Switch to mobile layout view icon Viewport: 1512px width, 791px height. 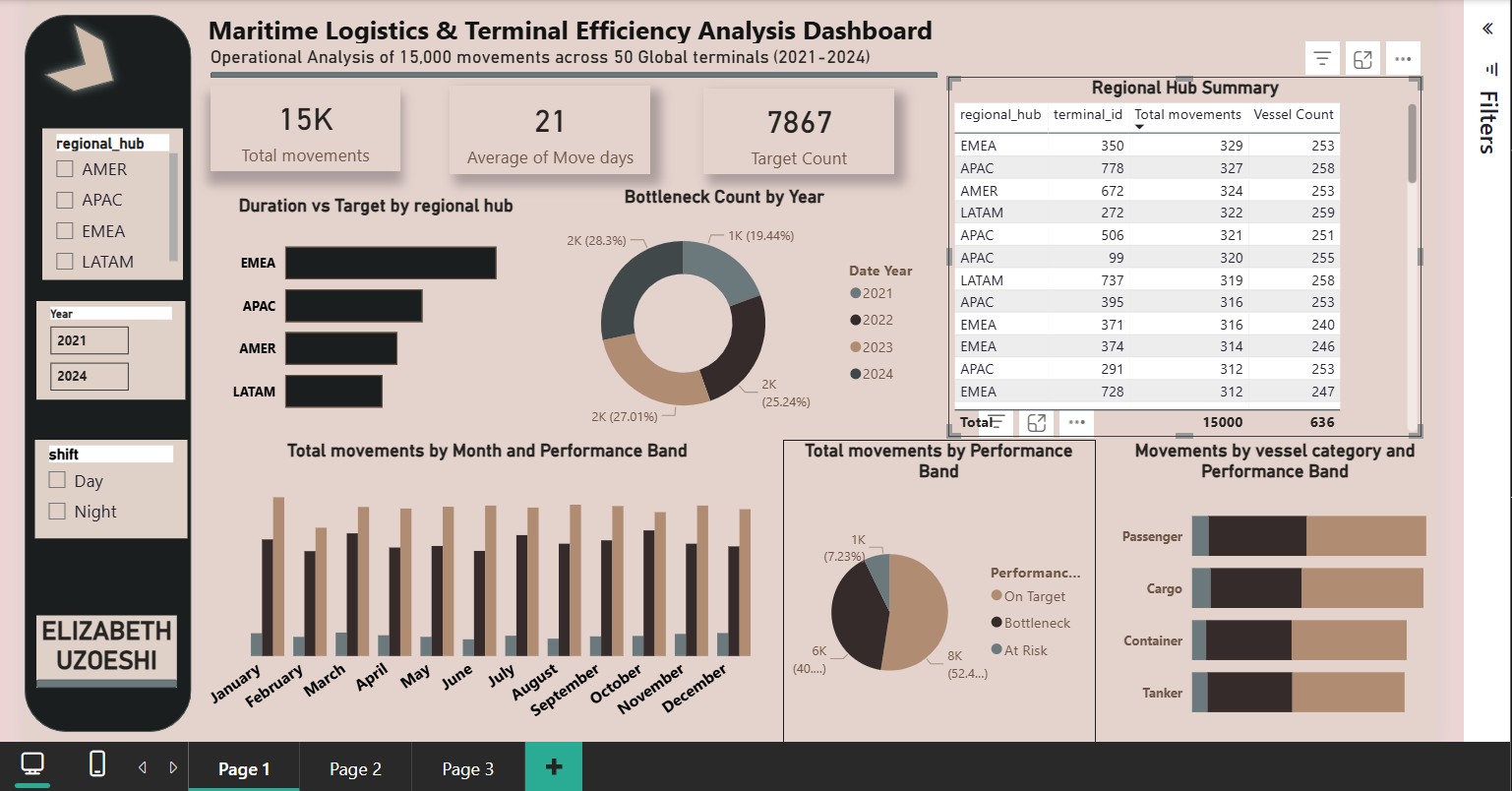pos(97,764)
